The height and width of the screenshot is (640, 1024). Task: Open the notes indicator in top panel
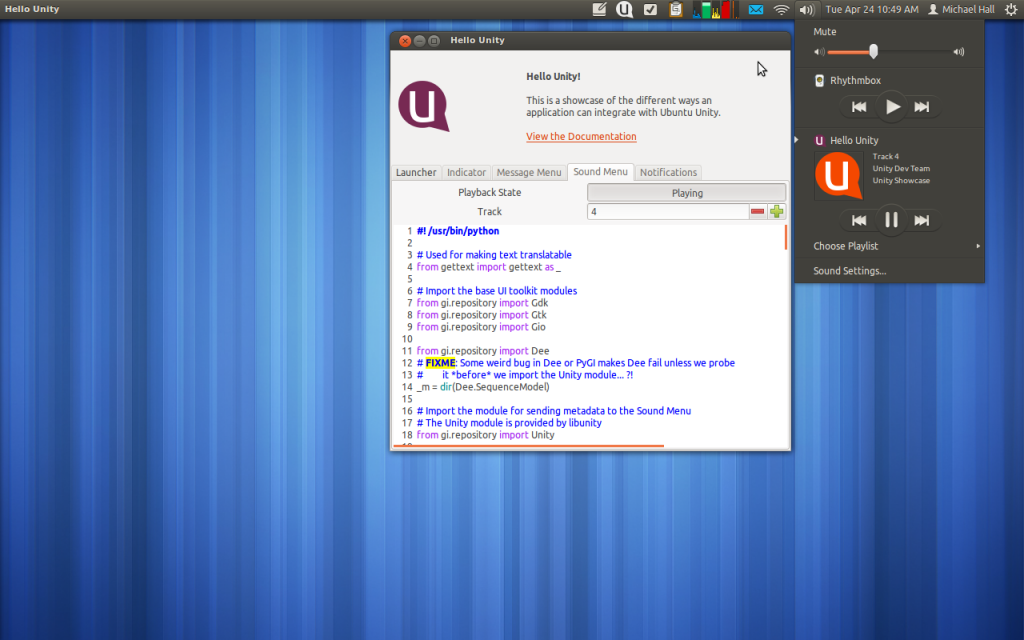coord(599,9)
